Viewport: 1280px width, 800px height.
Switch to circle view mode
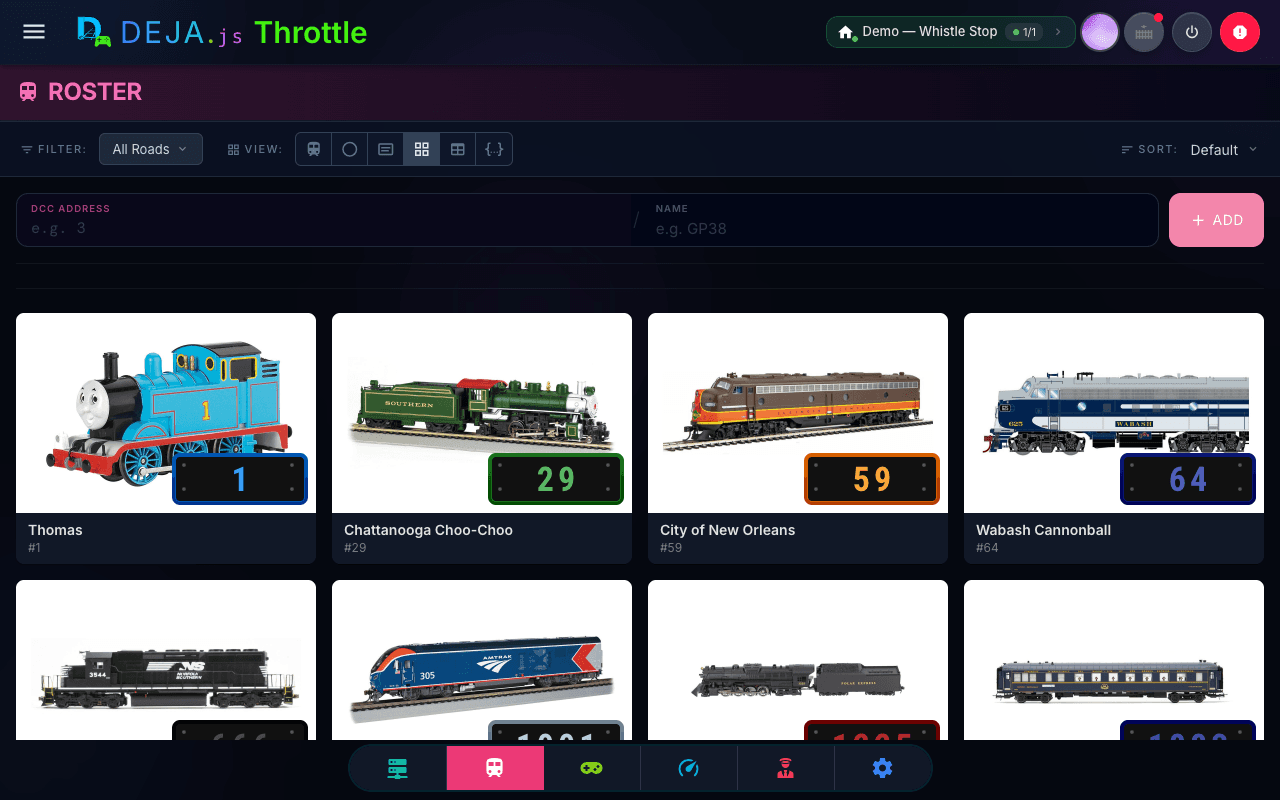[350, 149]
